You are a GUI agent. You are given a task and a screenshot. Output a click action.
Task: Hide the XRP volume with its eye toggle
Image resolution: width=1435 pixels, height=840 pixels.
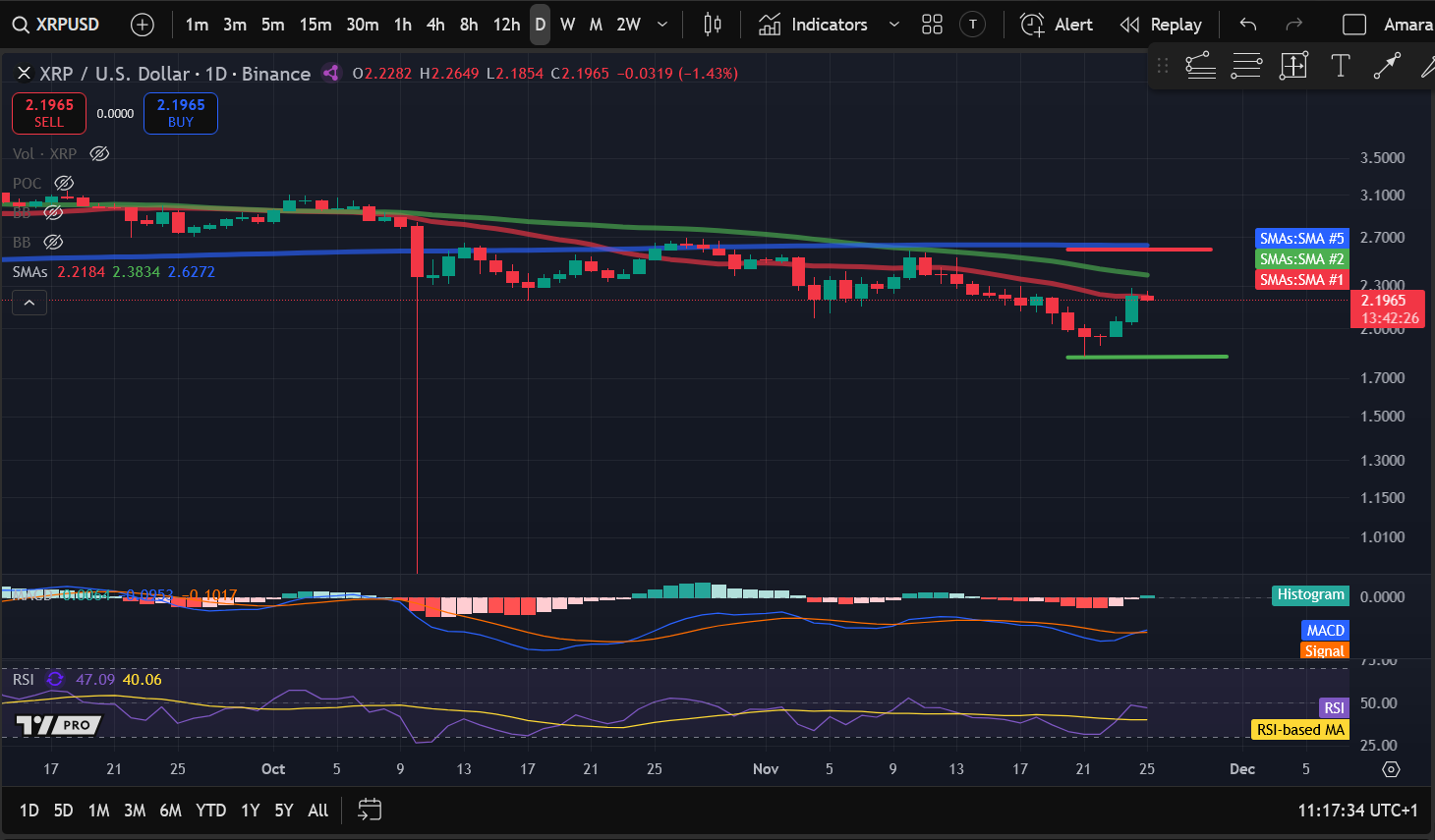coord(98,153)
